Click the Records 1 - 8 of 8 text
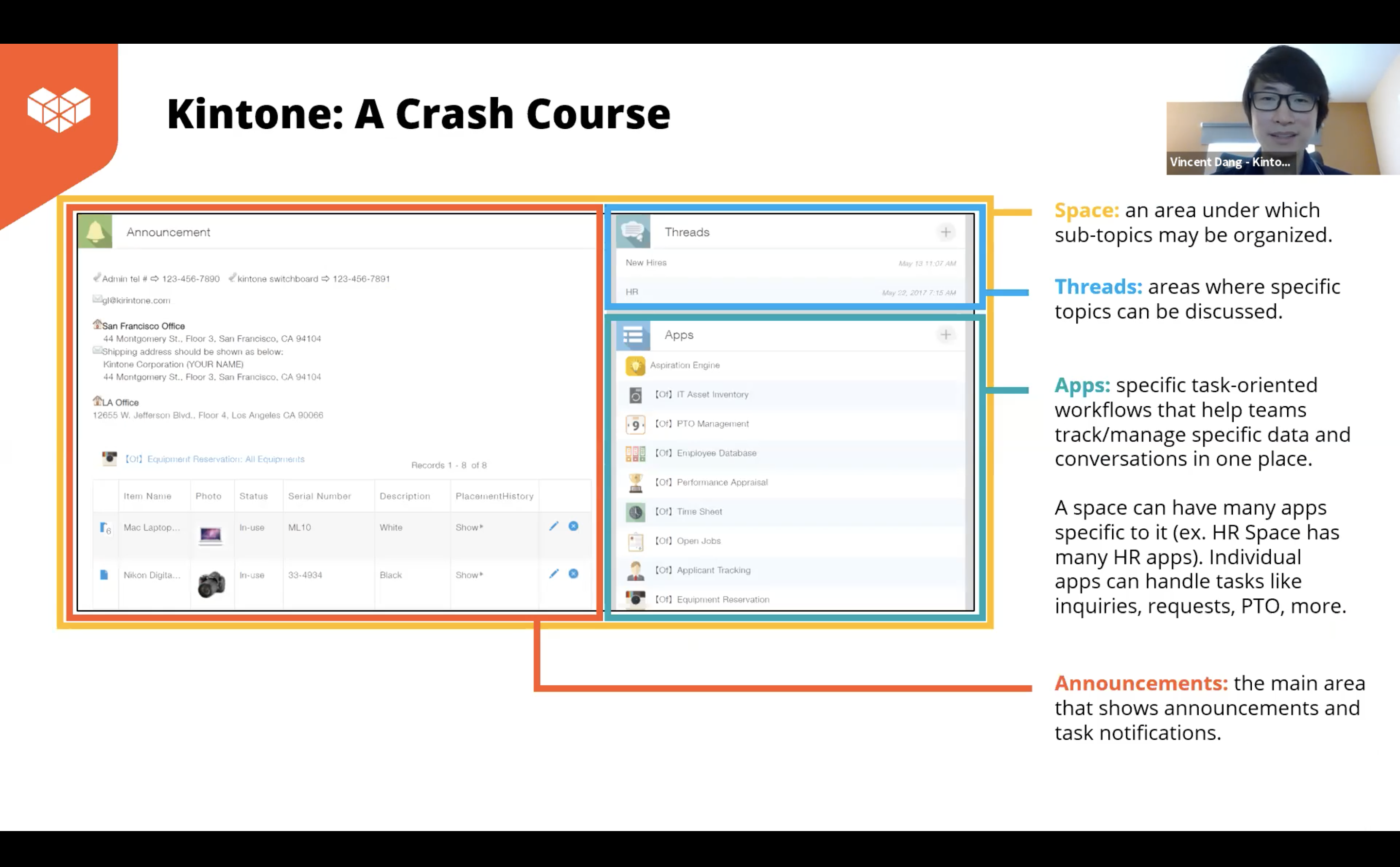 click(449, 465)
